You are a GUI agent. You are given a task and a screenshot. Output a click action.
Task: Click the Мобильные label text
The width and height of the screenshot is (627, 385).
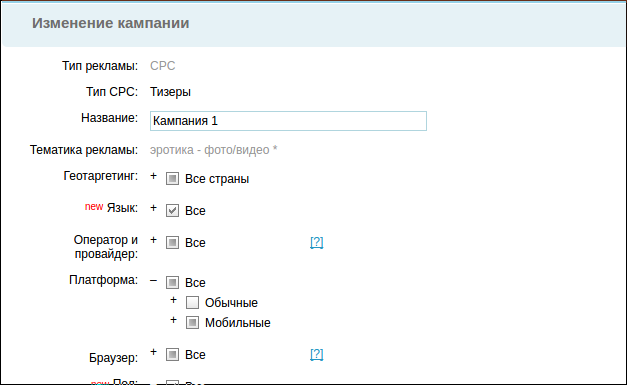[238, 323]
